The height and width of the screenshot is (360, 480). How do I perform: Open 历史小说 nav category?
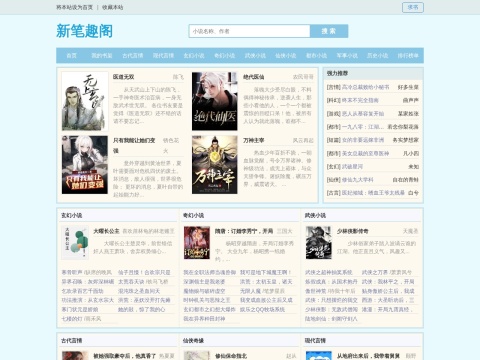(x=378, y=55)
